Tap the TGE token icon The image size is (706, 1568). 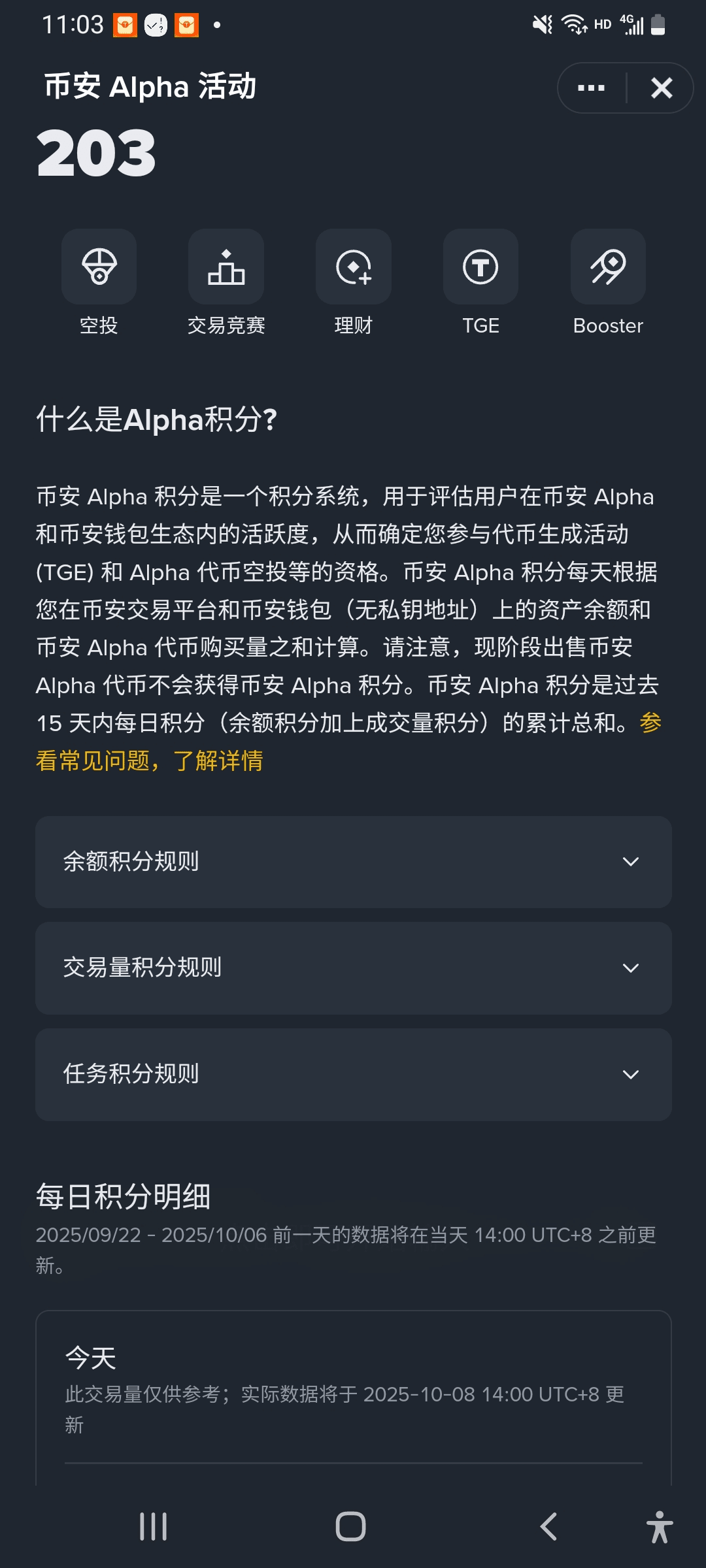[x=480, y=267]
